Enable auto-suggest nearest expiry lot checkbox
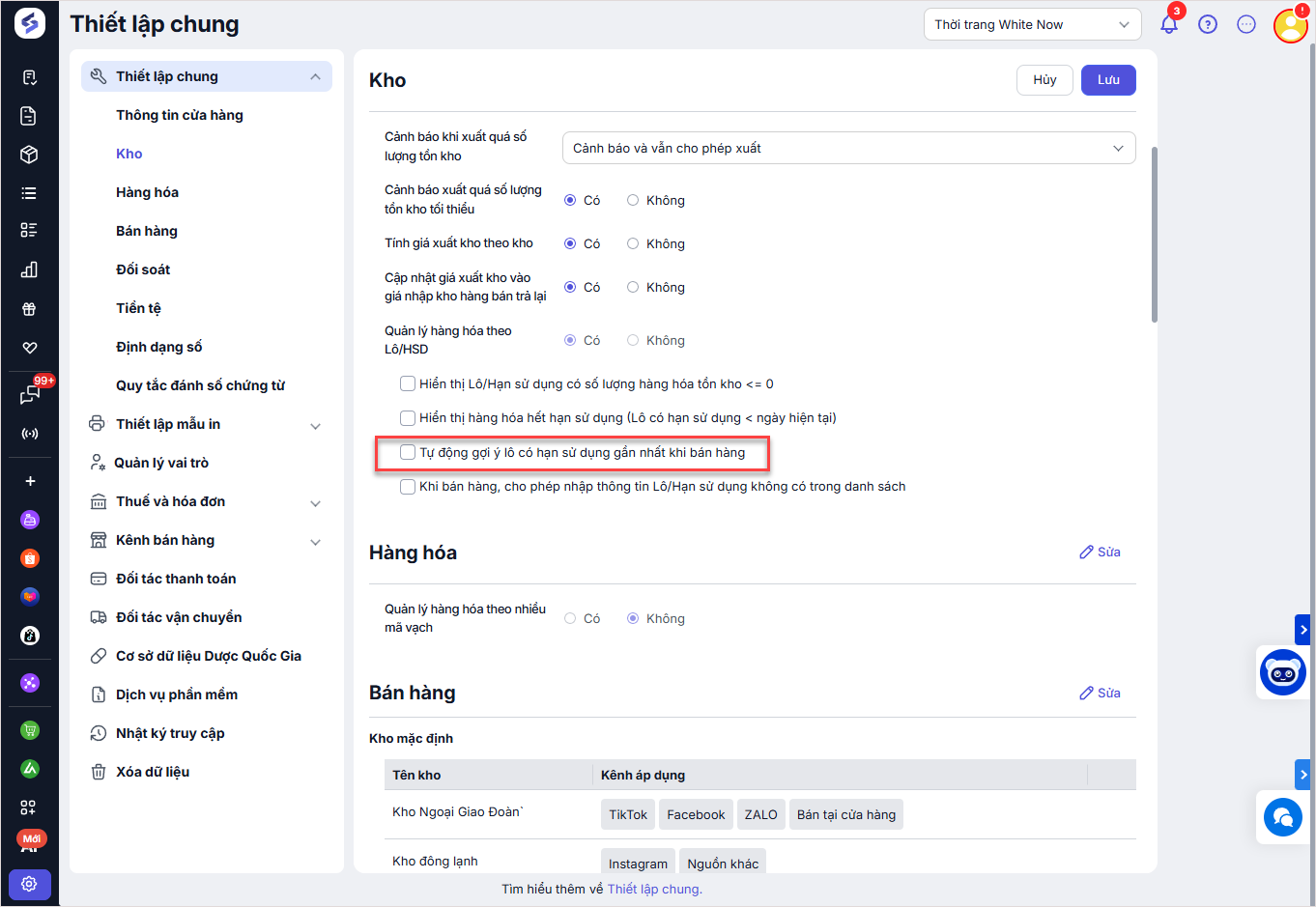 click(x=408, y=452)
